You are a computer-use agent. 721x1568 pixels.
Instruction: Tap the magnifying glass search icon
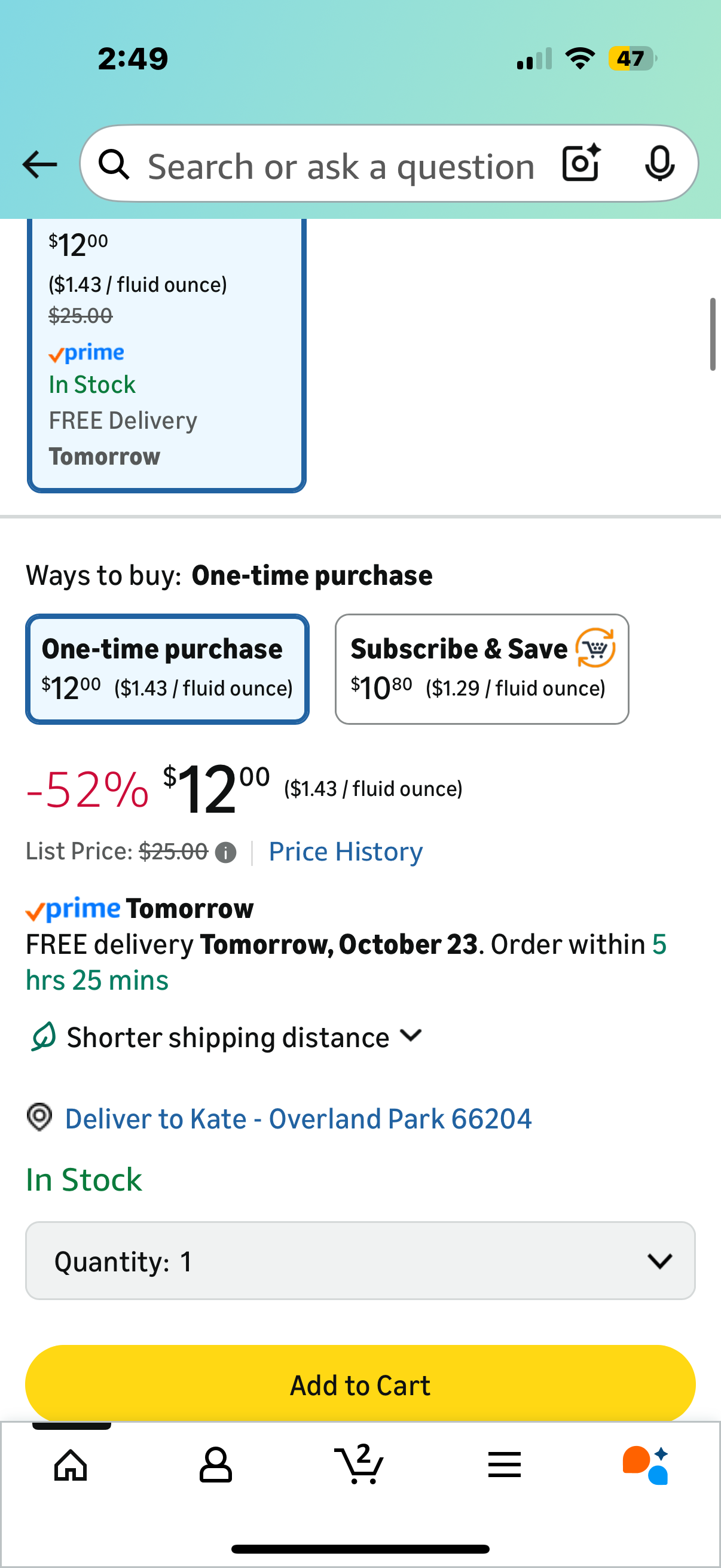click(x=114, y=164)
